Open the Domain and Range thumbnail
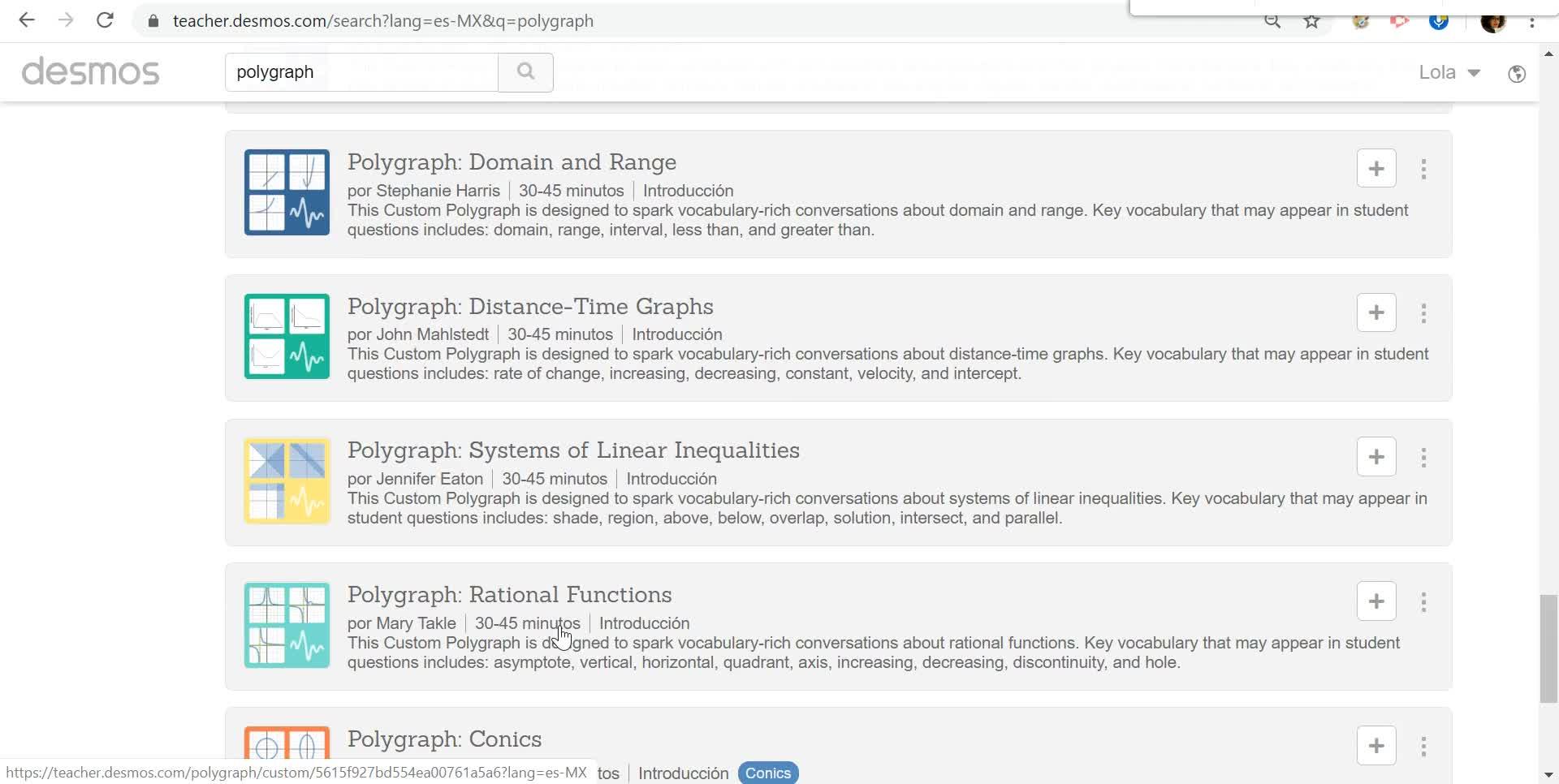Screen dimensions: 1559x784 click(287, 192)
